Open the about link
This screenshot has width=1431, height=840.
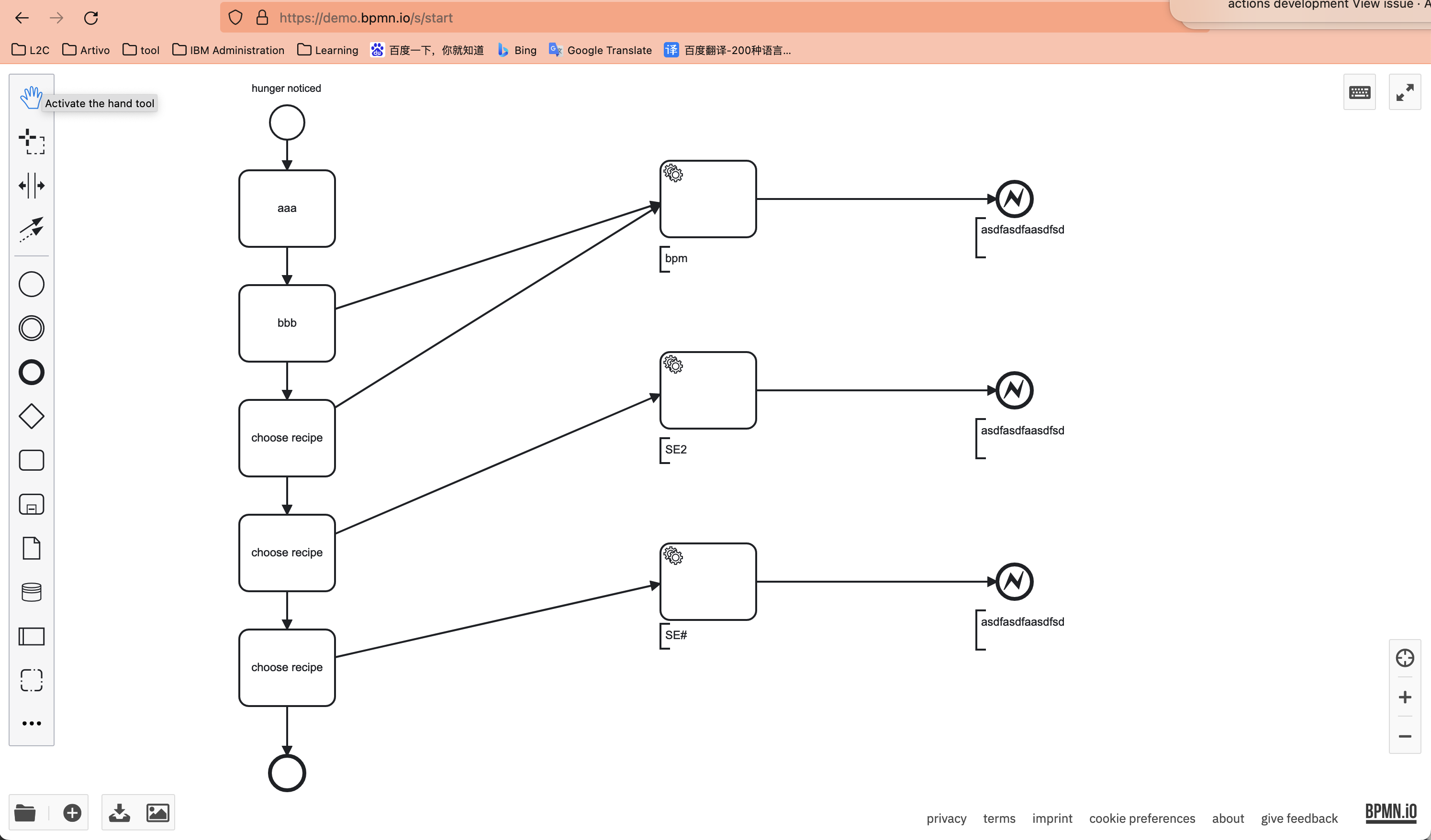1228,818
